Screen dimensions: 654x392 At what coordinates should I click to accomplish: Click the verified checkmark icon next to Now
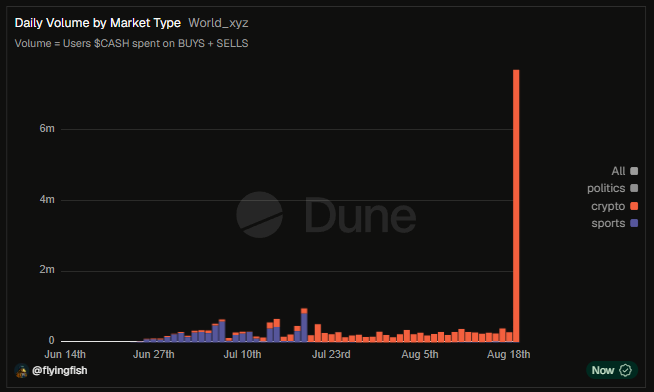coord(625,370)
